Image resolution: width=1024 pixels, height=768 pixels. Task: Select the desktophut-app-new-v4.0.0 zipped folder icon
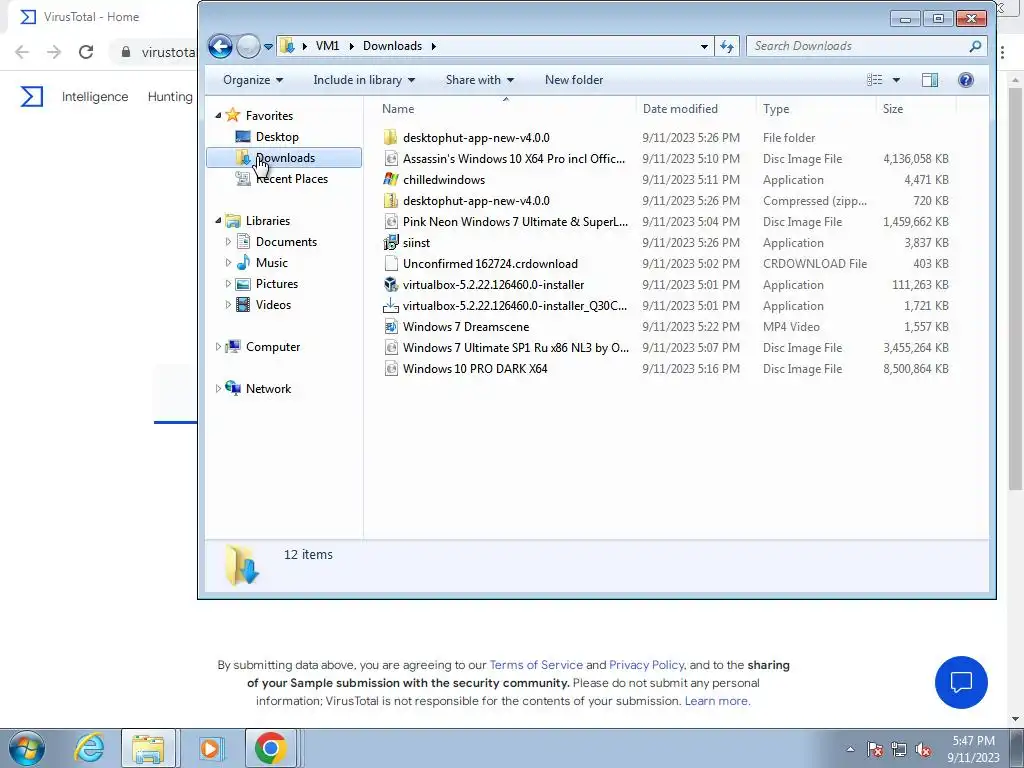click(x=391, y=200)
